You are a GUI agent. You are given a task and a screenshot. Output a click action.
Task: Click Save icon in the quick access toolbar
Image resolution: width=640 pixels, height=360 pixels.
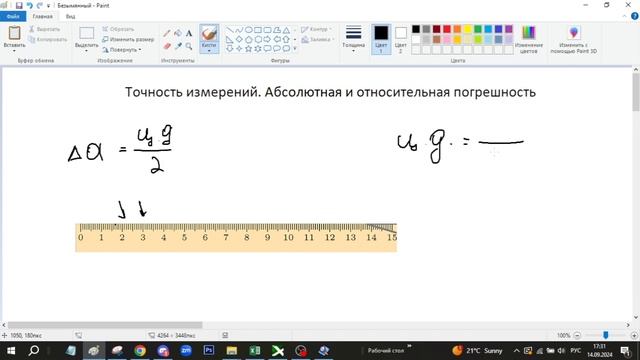pos(19,5)
